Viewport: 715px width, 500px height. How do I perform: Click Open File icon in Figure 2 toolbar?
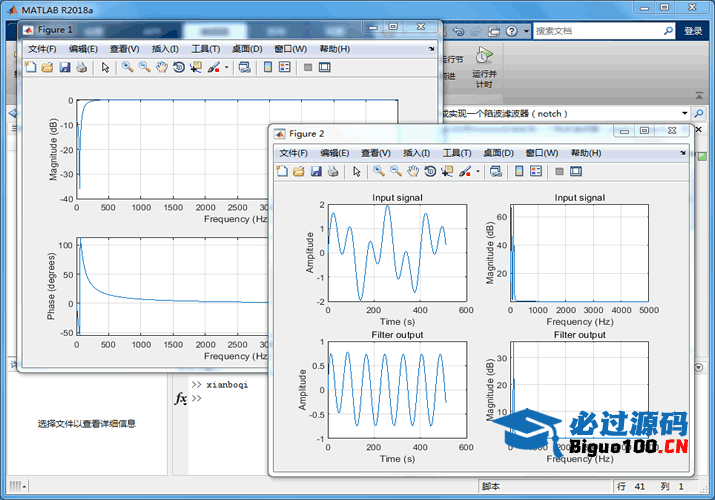299,171
